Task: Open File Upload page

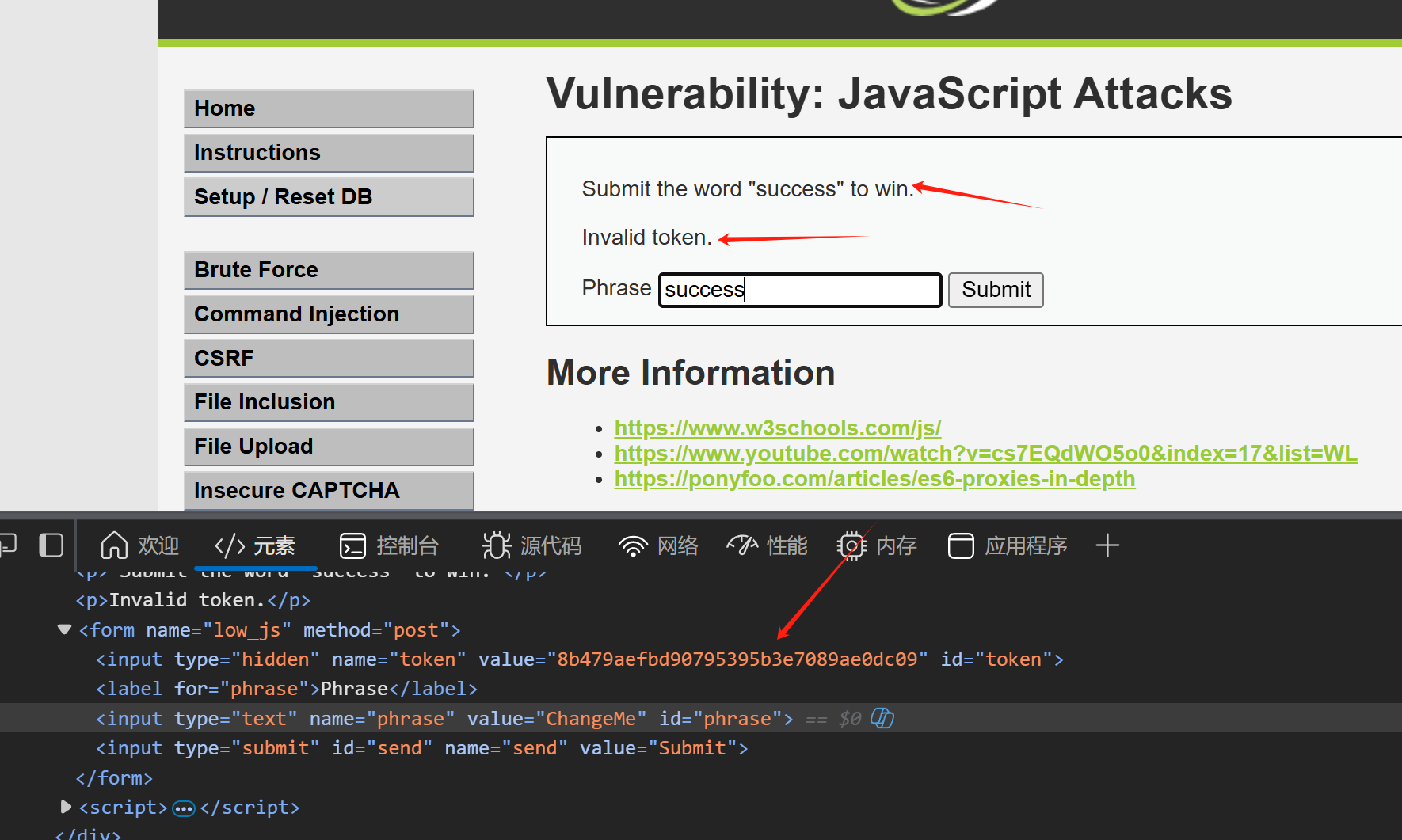Action: tap(329, 447)
